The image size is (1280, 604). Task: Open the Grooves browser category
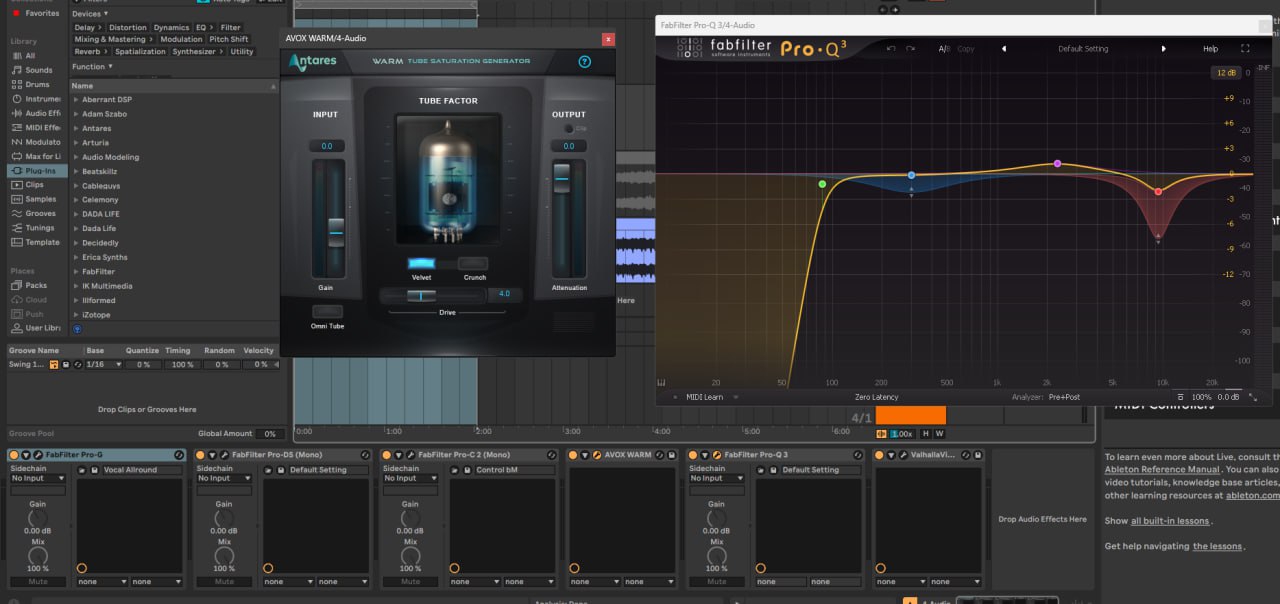[x=34, y=213]
